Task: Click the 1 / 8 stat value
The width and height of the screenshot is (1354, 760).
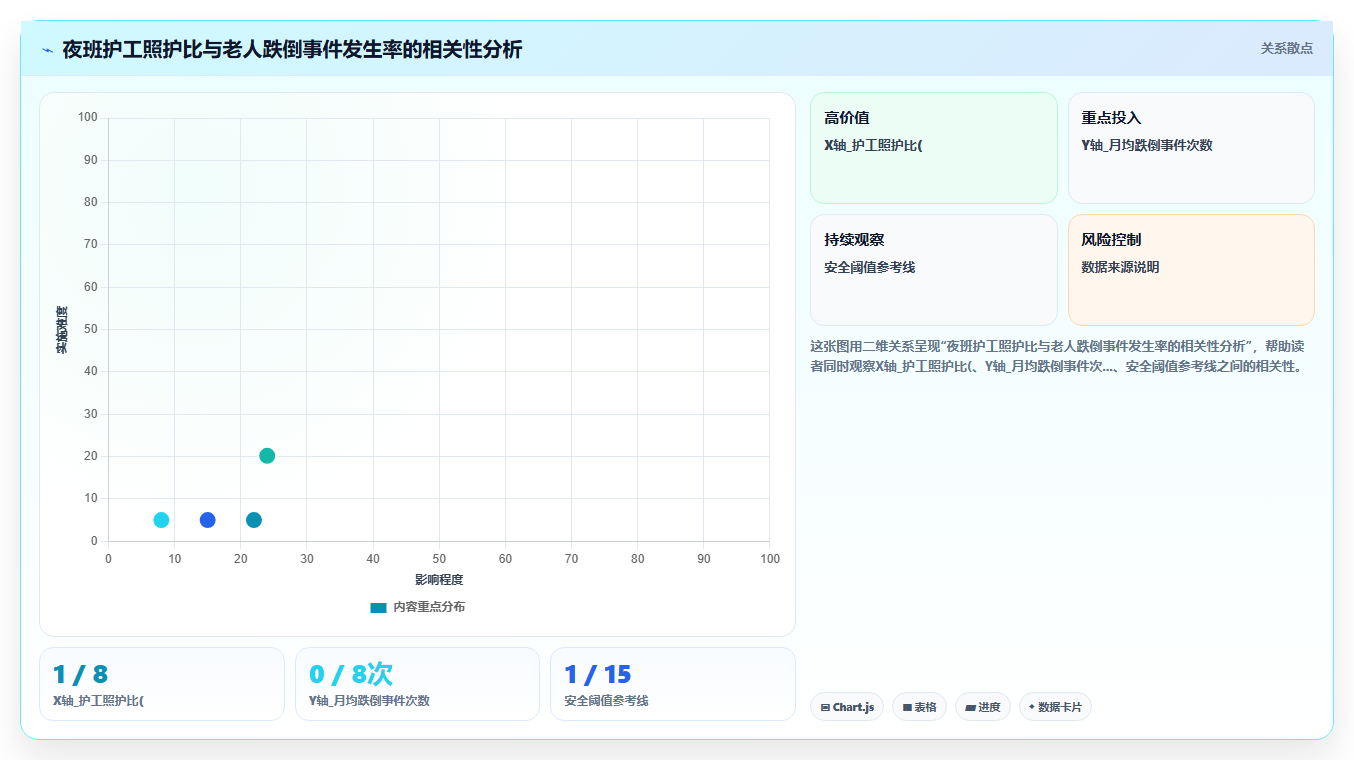Action: (80, 674)
